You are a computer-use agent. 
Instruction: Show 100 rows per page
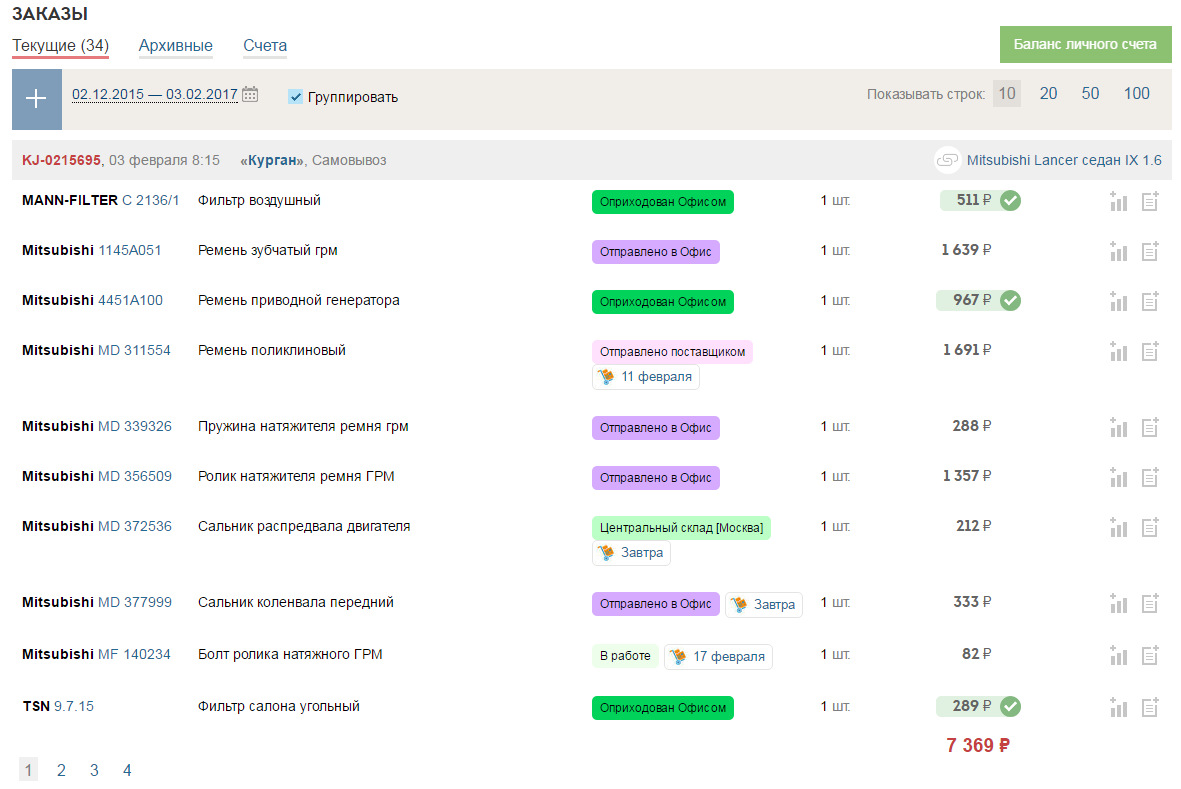point(1136,94)
